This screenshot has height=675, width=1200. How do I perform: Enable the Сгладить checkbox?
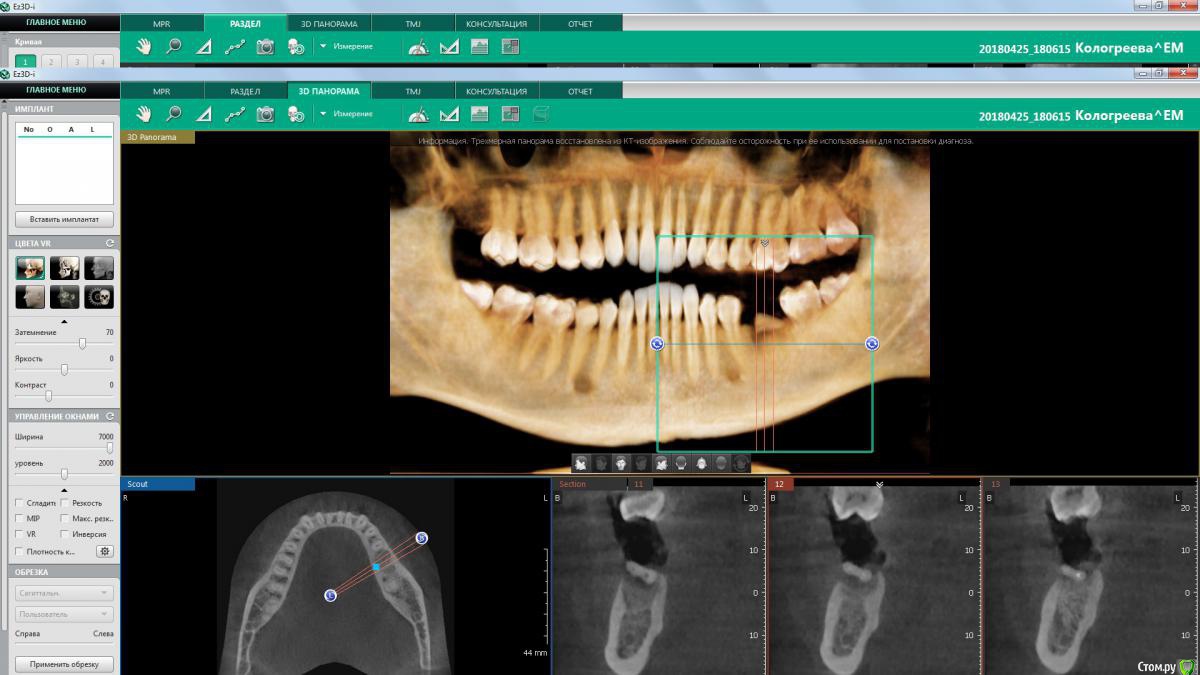[20, 503]
